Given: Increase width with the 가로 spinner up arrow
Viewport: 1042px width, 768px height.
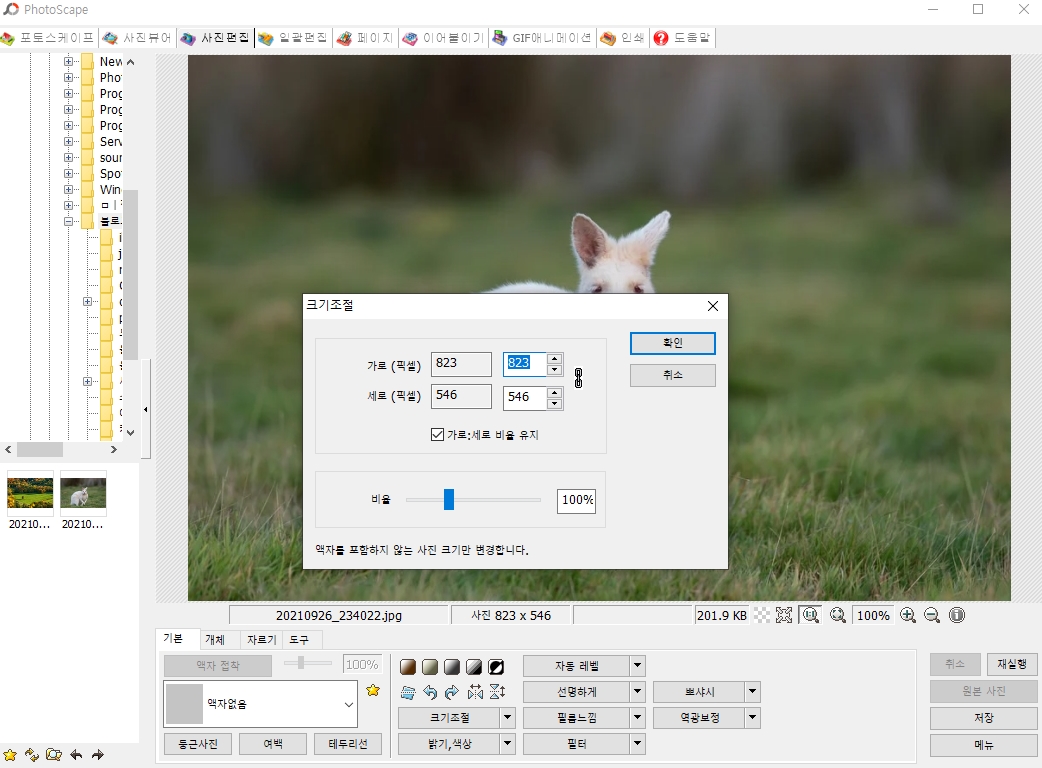Looking at the screenshot, I should pyautogui.click(x=555, y=358).
